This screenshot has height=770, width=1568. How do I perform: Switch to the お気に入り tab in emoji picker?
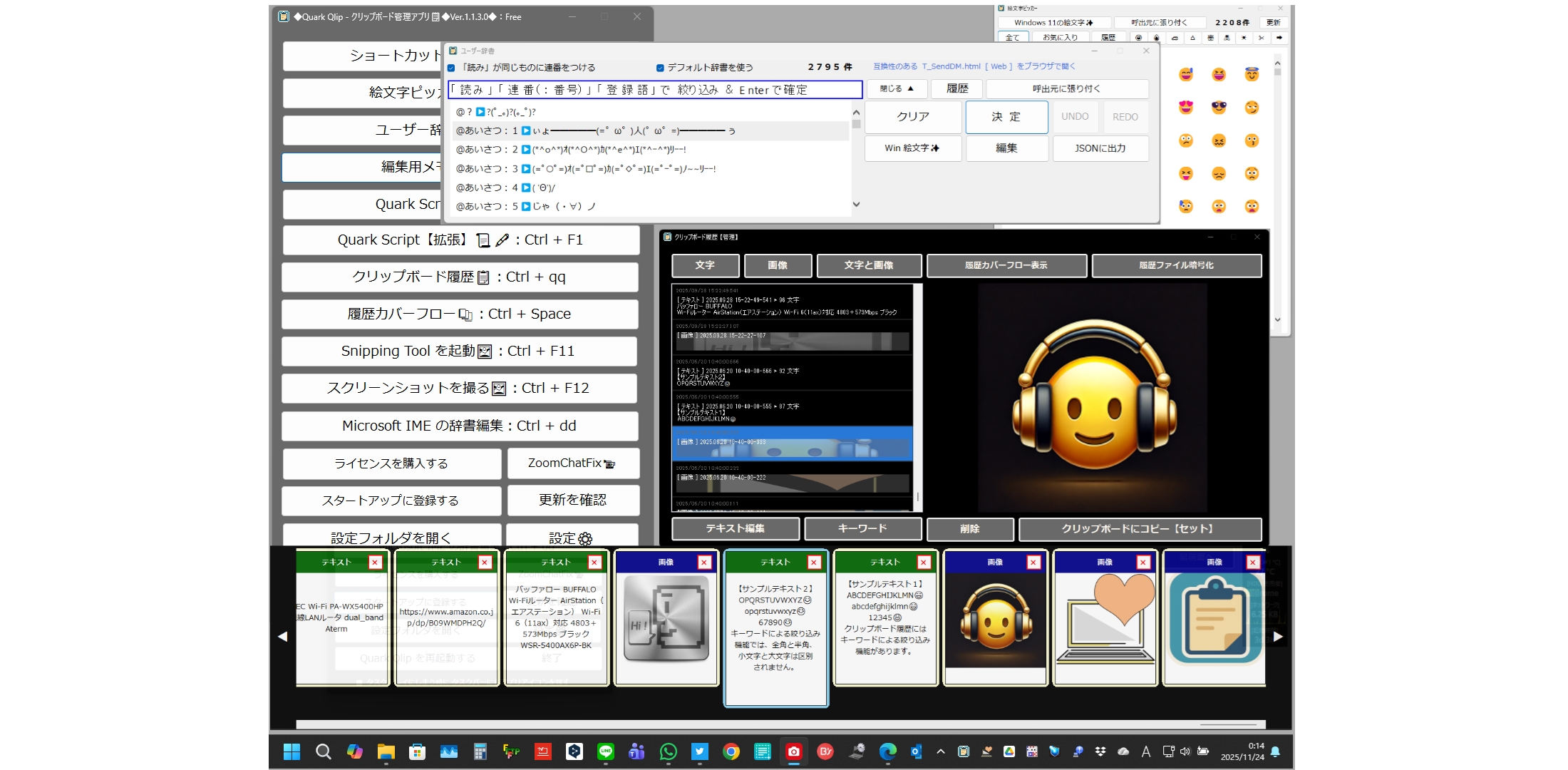[x=1061, y=37]
